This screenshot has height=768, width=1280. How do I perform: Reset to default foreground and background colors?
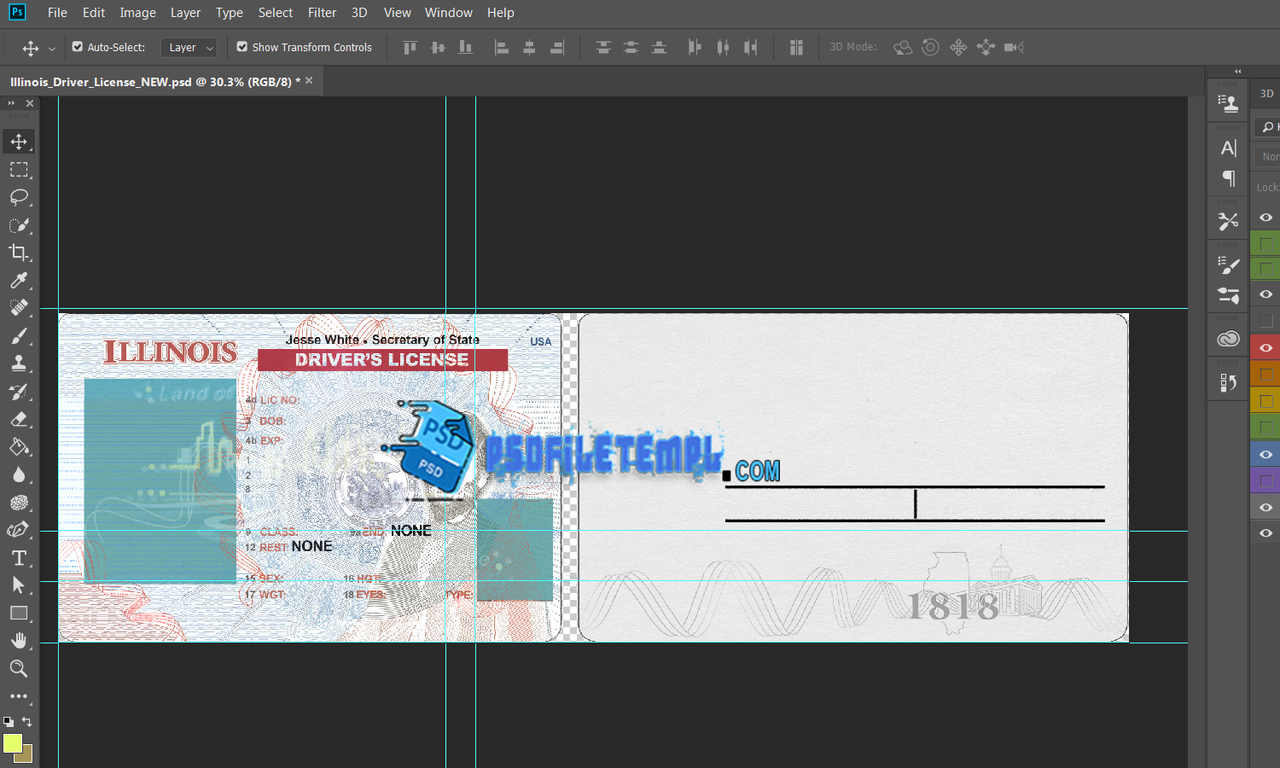8,721
